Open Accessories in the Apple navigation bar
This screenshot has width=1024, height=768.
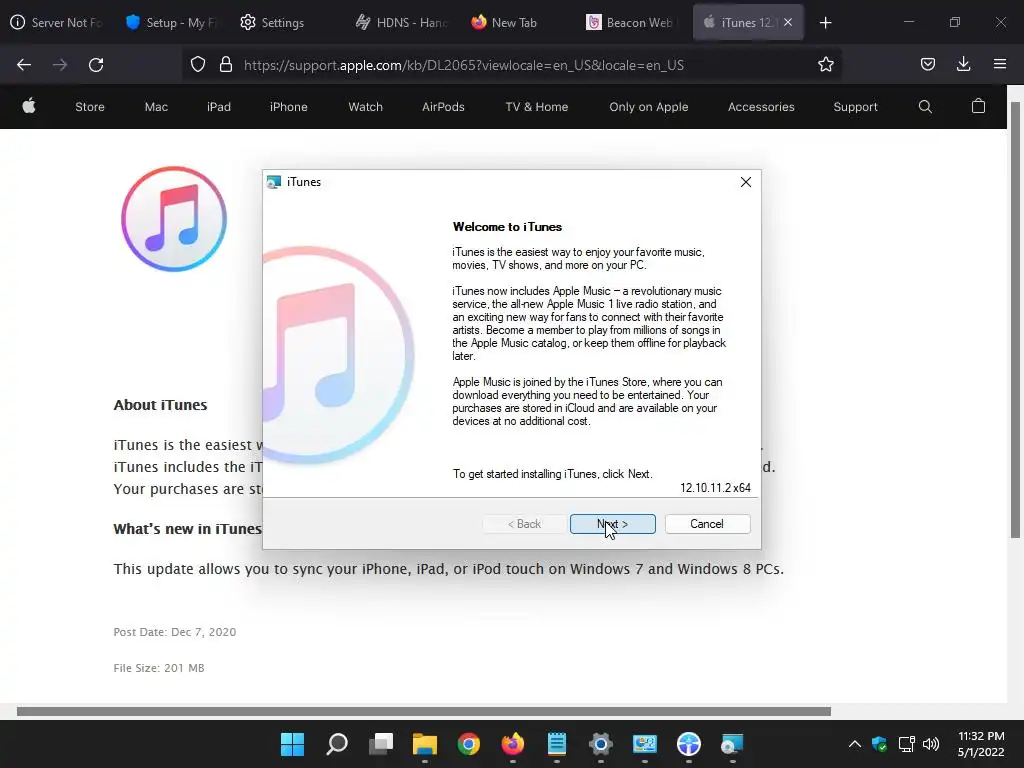pos(761,107)
